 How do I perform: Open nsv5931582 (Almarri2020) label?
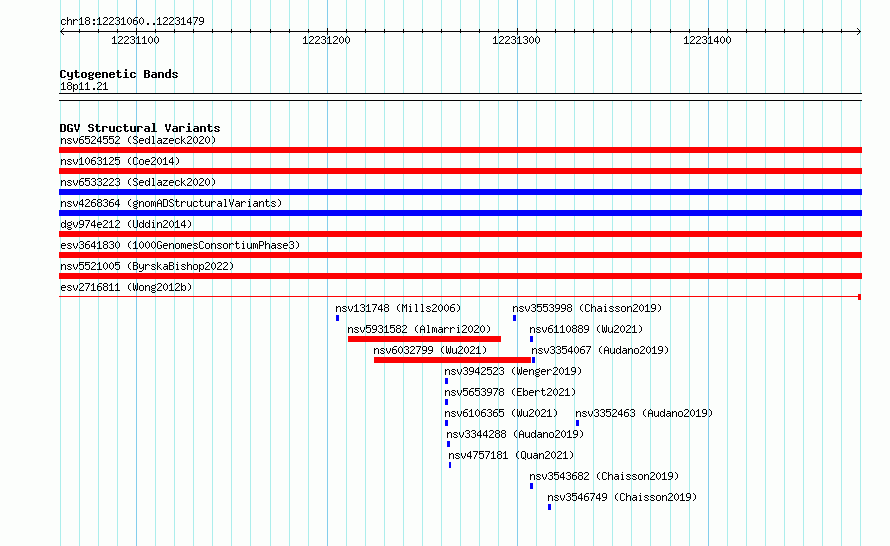tap(419, 329)
